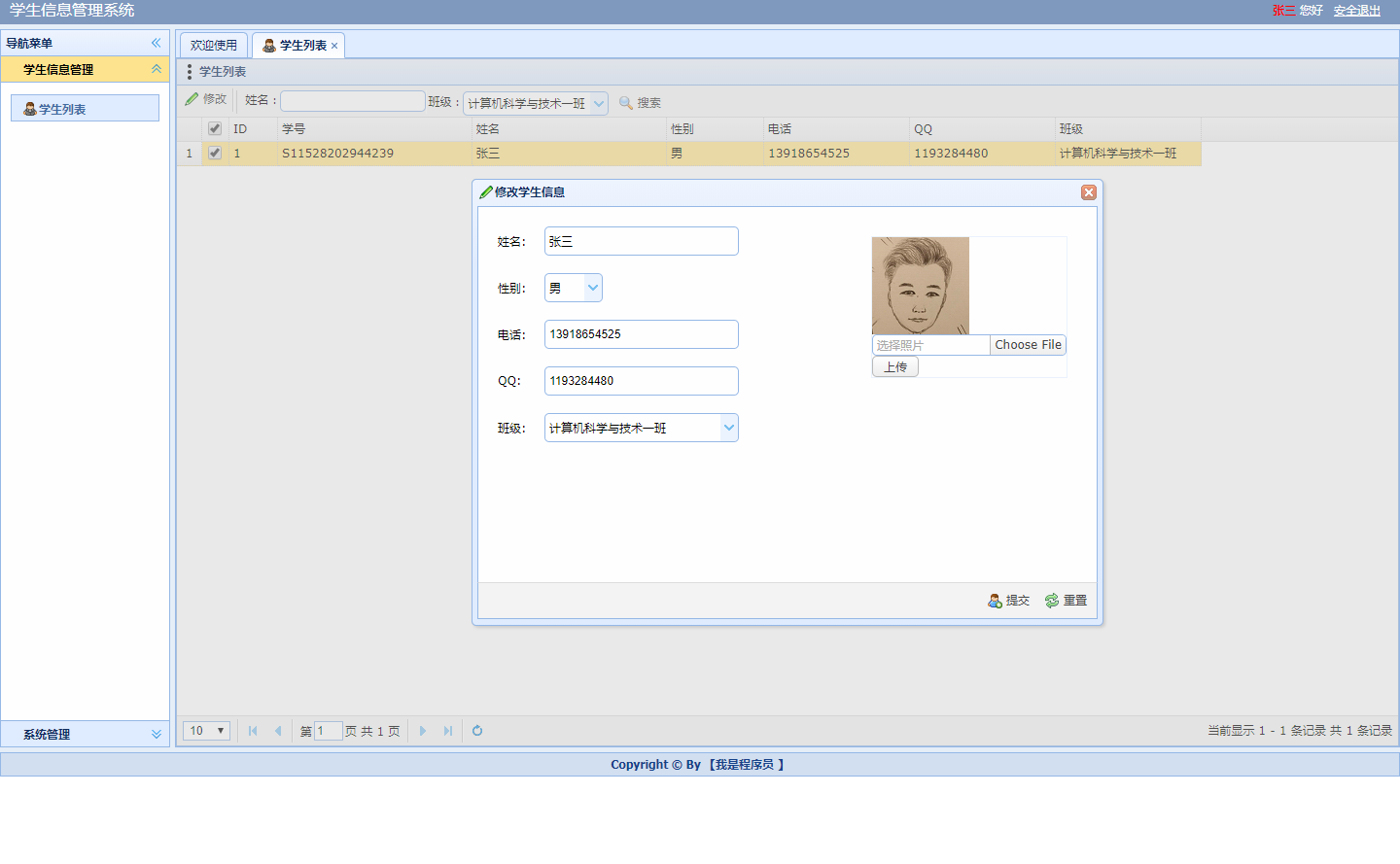
Task: Uncheck the row checkbox for 张三
Action: click(x=215, y=153)
